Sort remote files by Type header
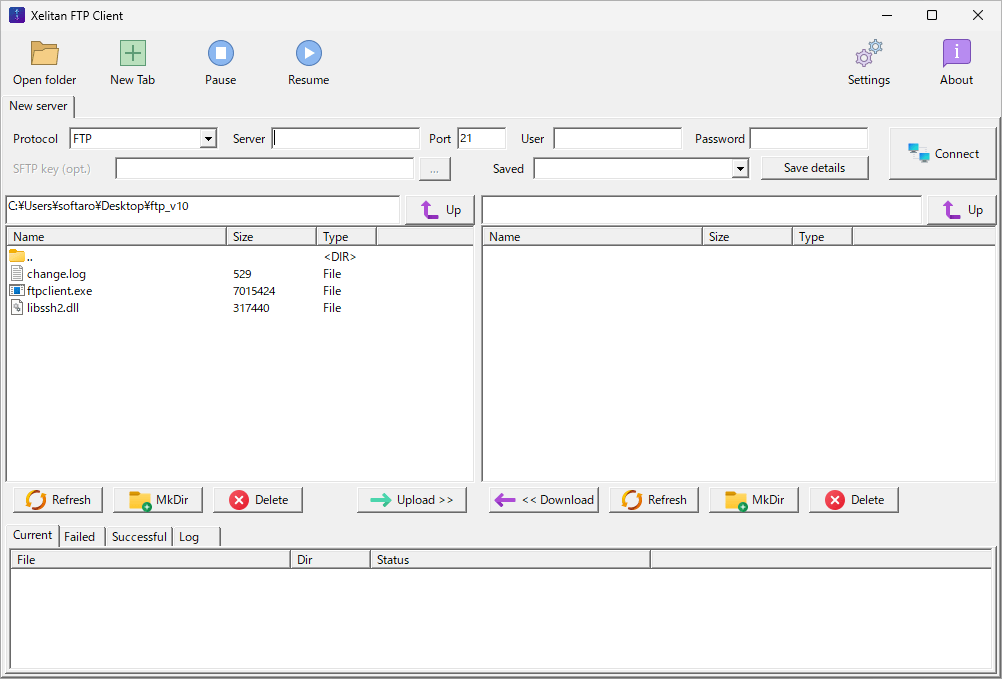1002x679 pixels. 822,236
